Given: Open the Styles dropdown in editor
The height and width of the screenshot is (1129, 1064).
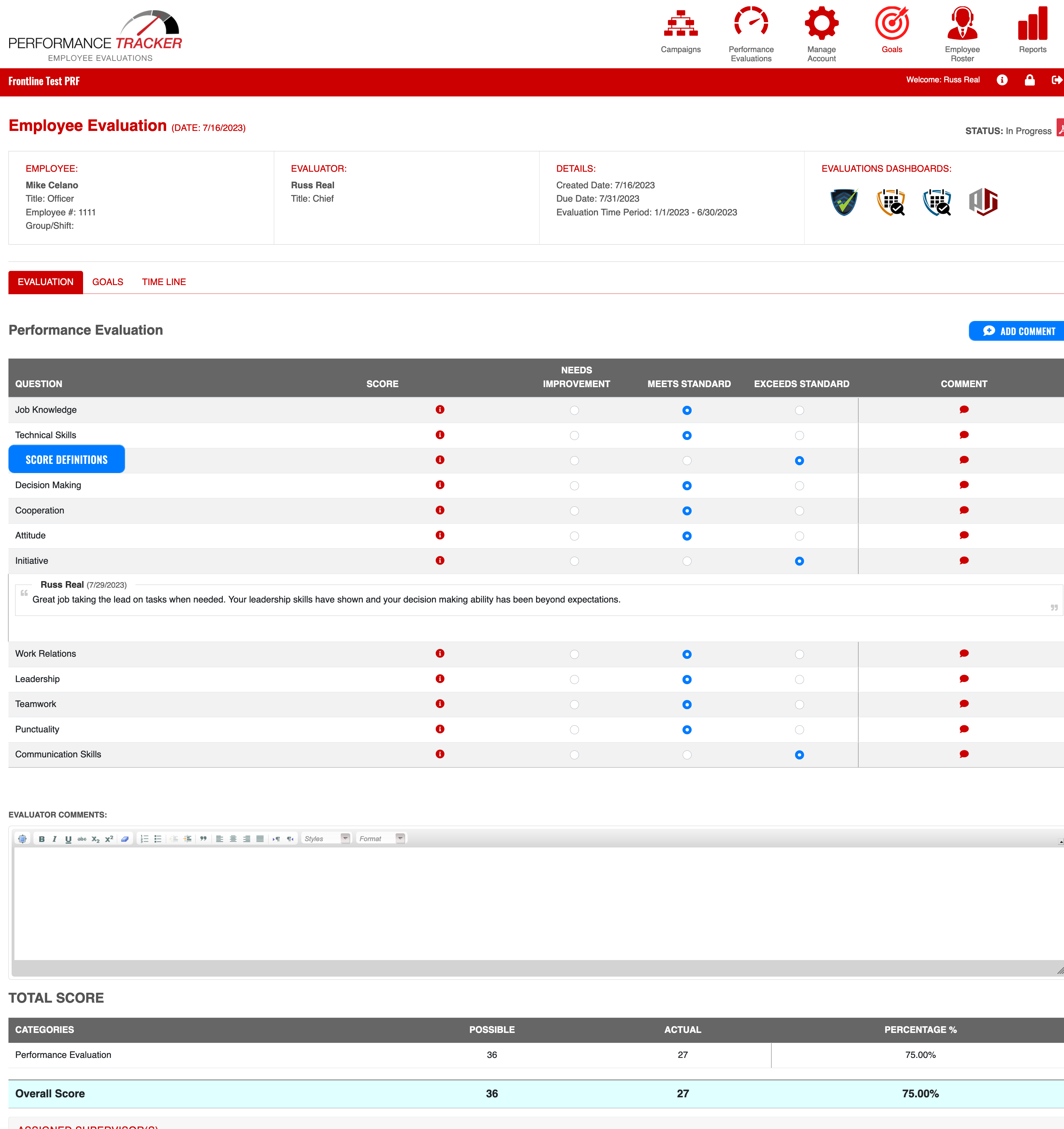Looking at the screenshot, I should tap(326, 839).
